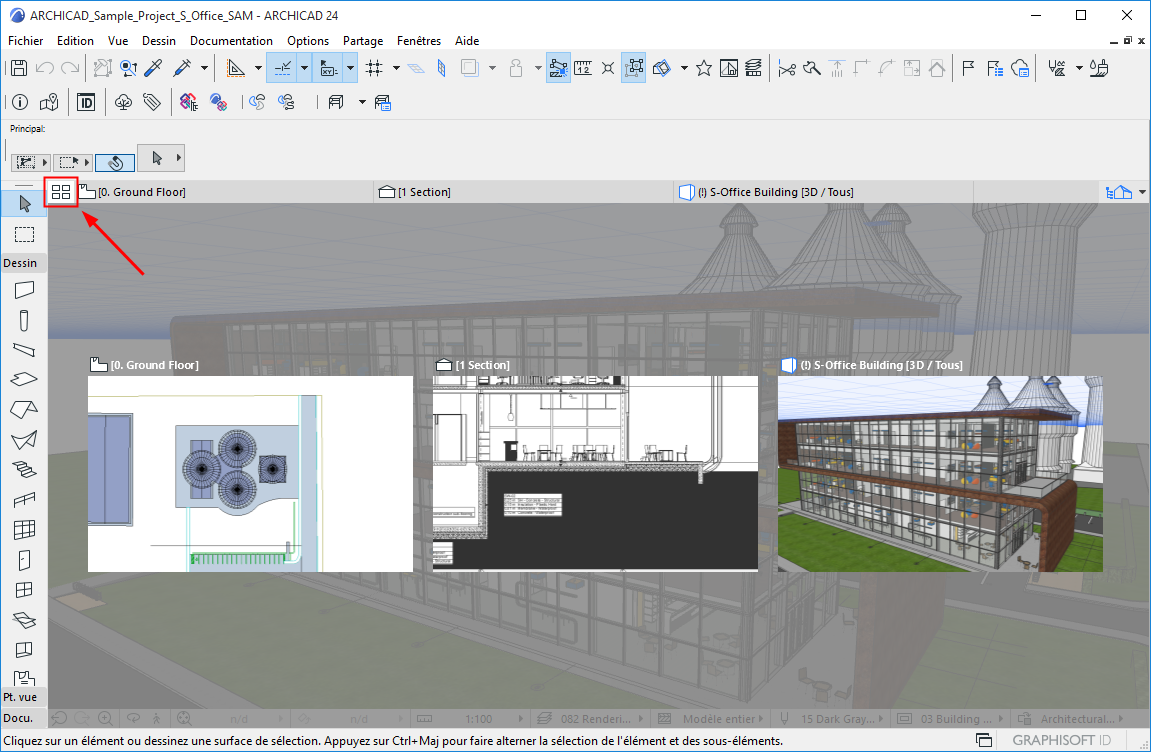This screenshot has width=1151, height=752.
Task: Select the Column tool in the toolbox
Action: click(x=24, y=320)
